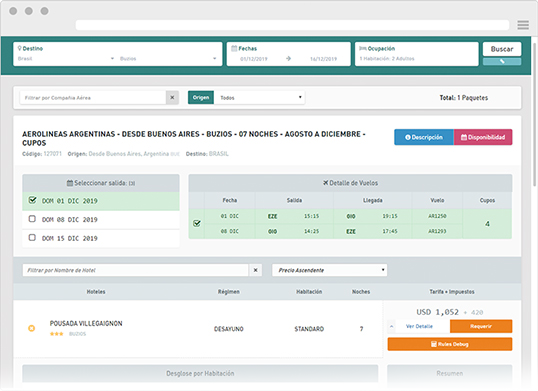
Task: Open the Descripción button
Action: click(424, 137)
